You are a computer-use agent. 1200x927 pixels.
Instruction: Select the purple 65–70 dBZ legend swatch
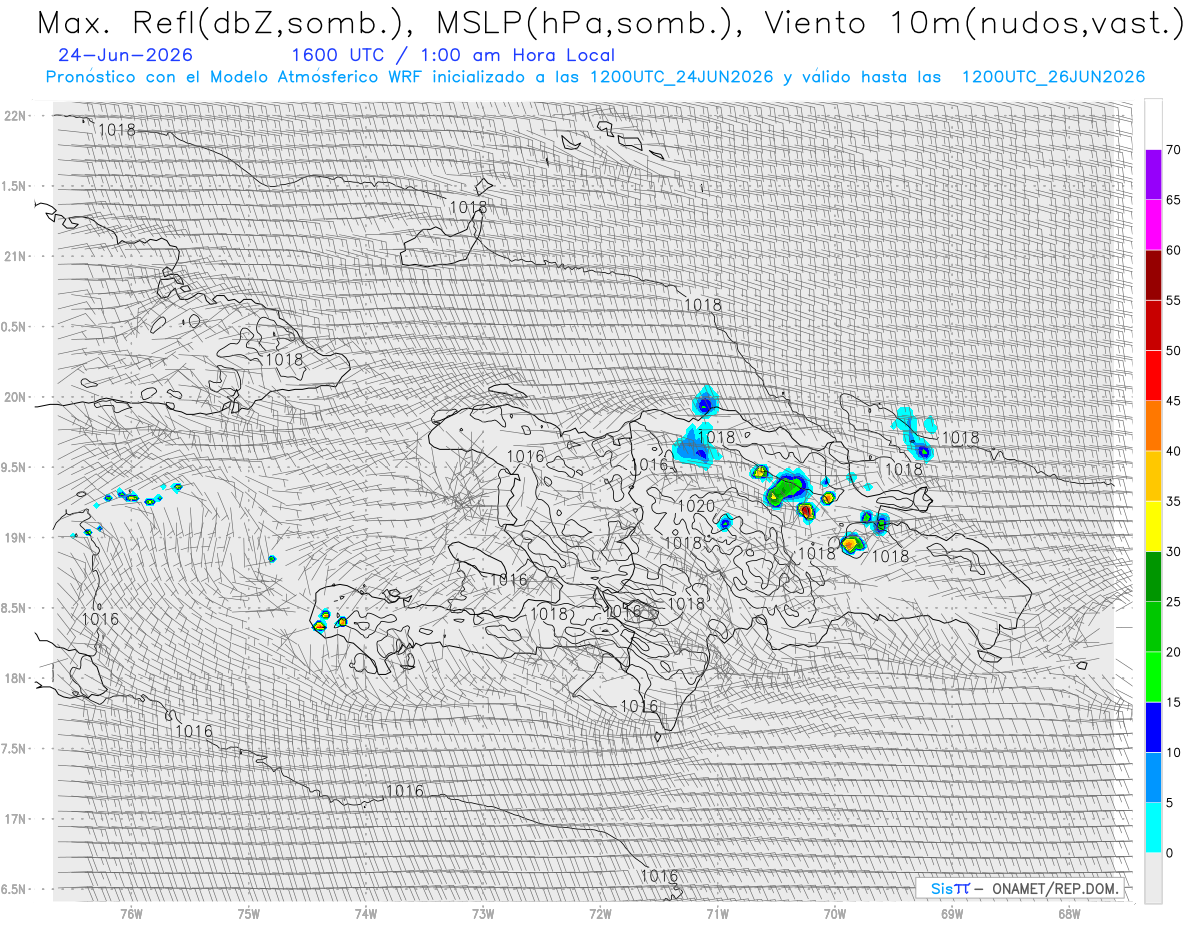click(1153, 175)
